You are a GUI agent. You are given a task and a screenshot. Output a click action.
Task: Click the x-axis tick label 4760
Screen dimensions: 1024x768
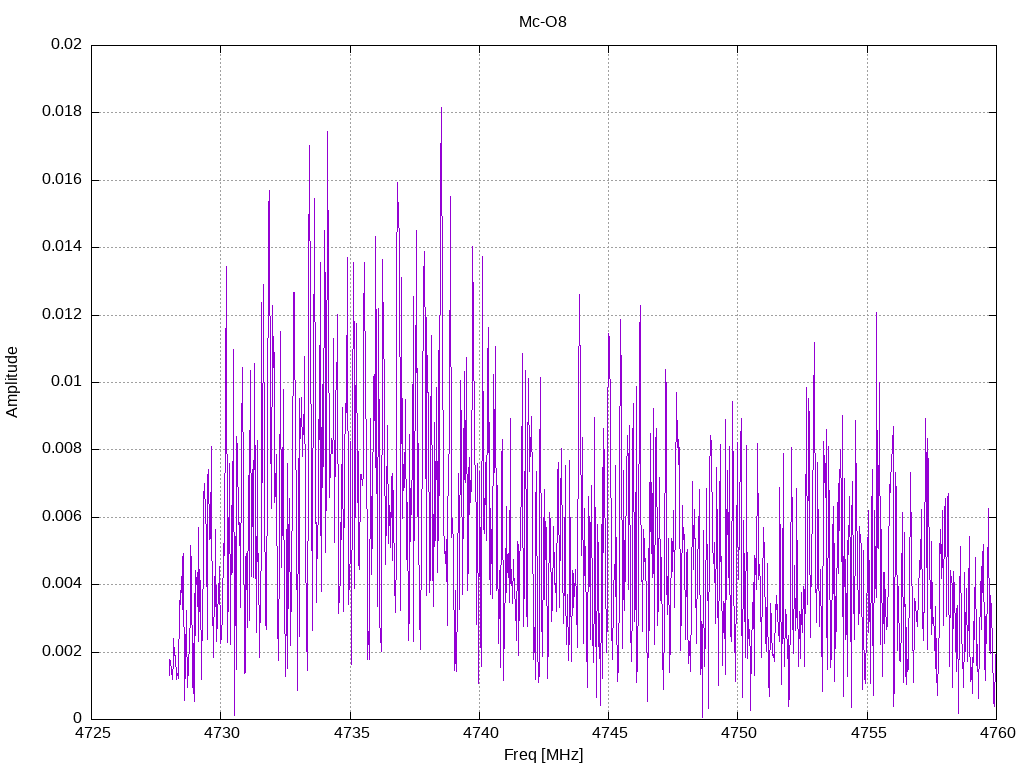pyautogui.click(x=997, y=733)
